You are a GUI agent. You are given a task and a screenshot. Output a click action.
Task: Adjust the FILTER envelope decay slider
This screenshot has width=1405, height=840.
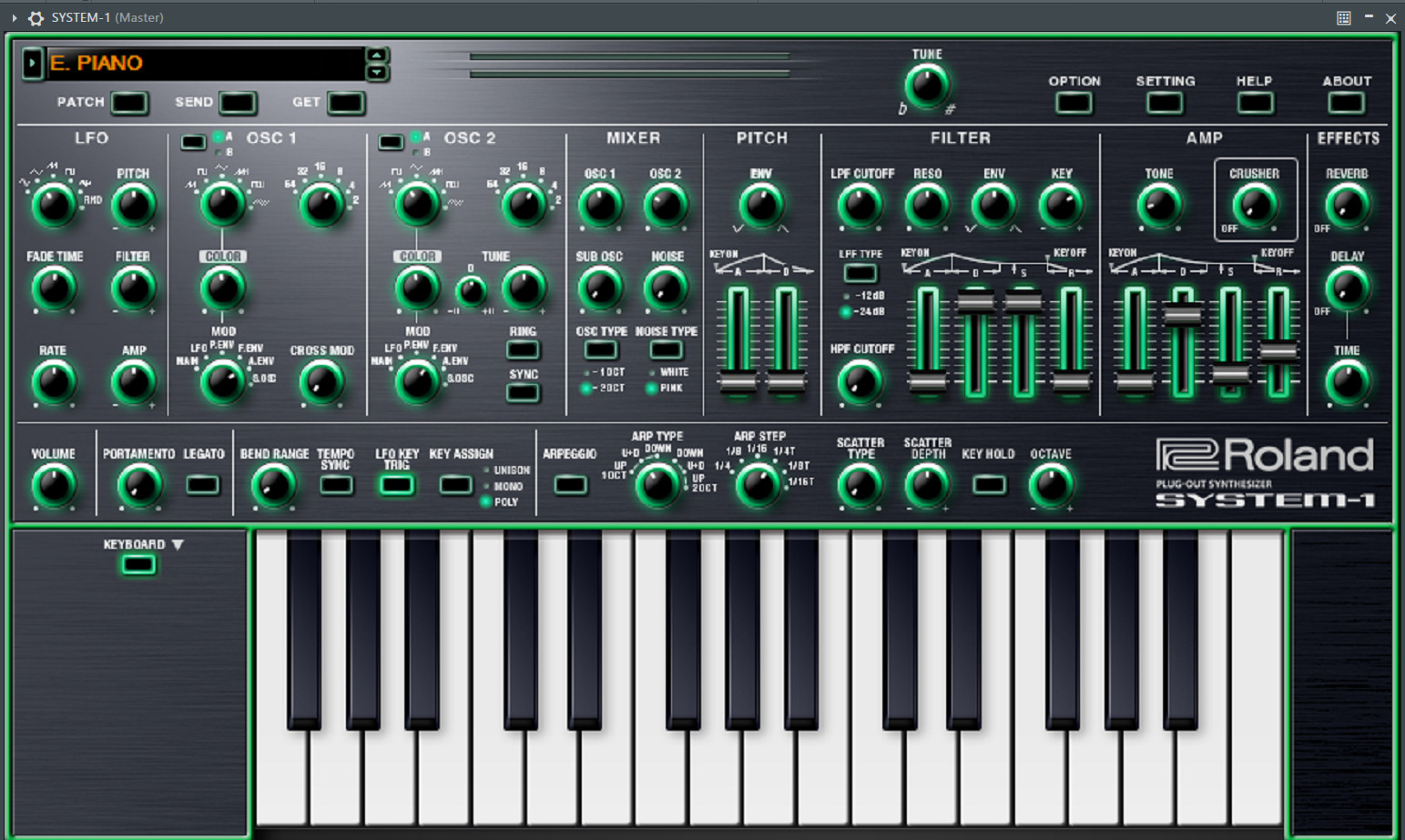975,301
